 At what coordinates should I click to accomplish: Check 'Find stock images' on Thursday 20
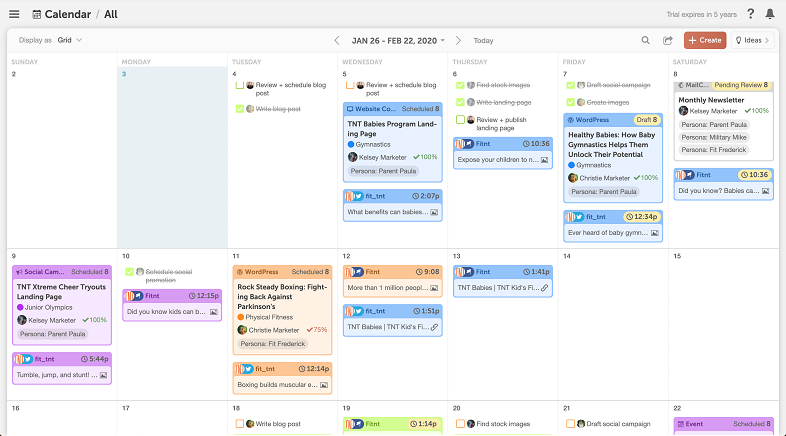460,424
